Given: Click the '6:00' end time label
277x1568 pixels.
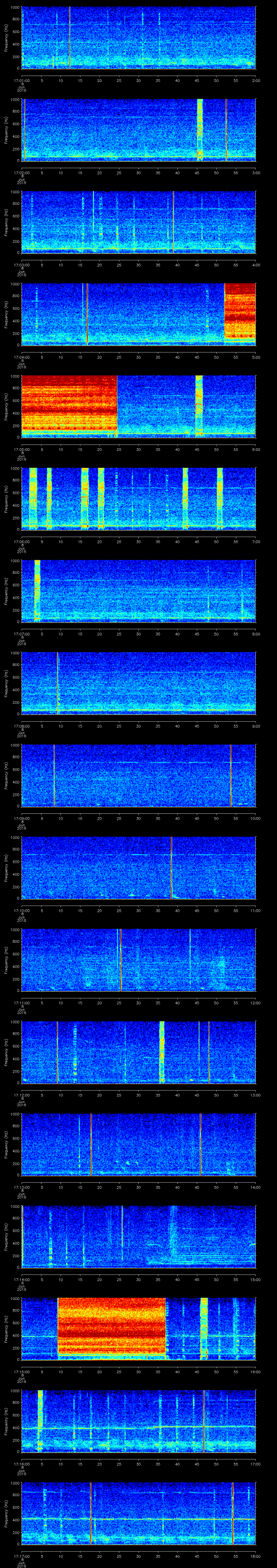Looking at the screenshot, I should (256, 449).
